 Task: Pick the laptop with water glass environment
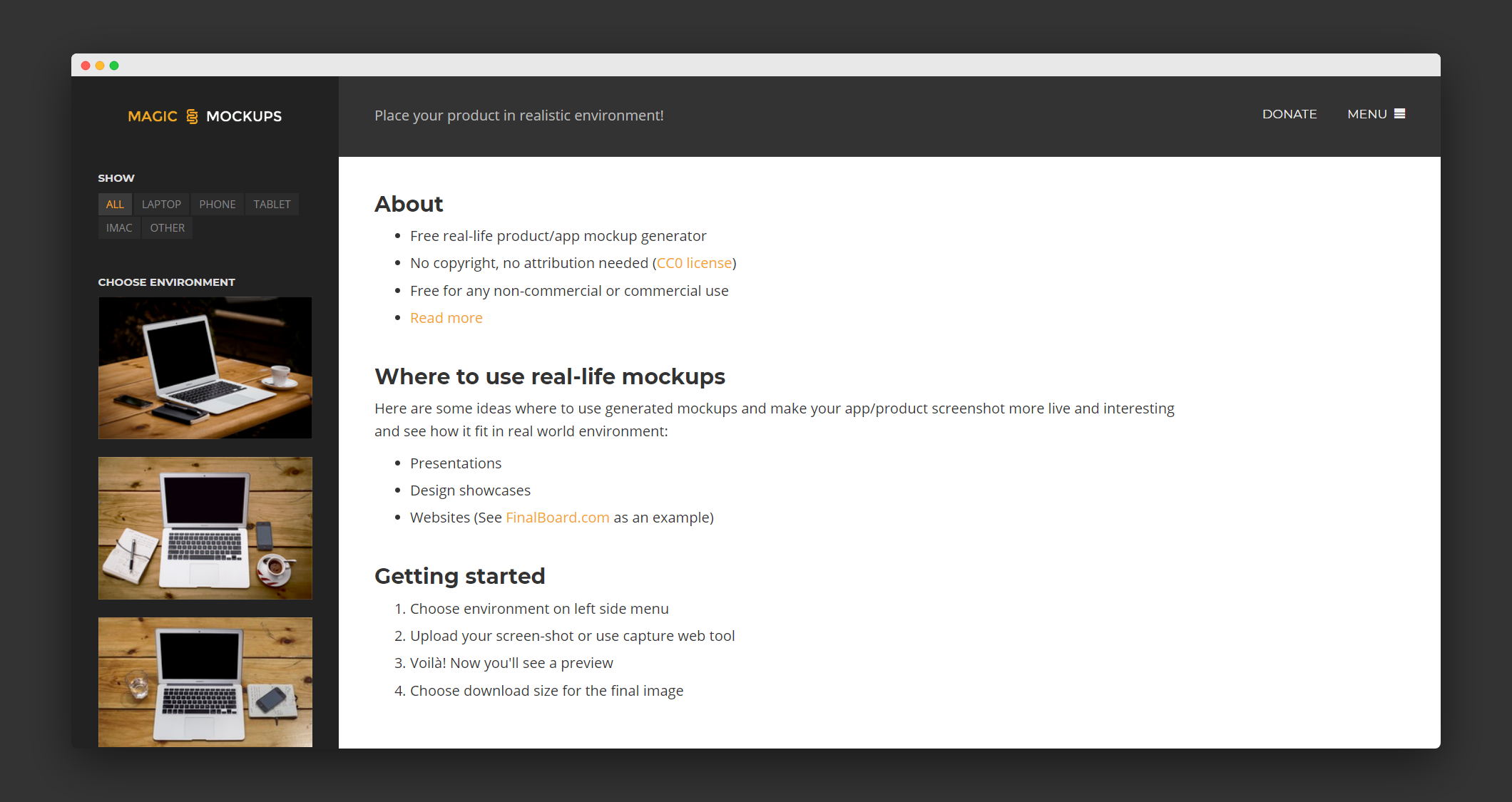[205, 682]
